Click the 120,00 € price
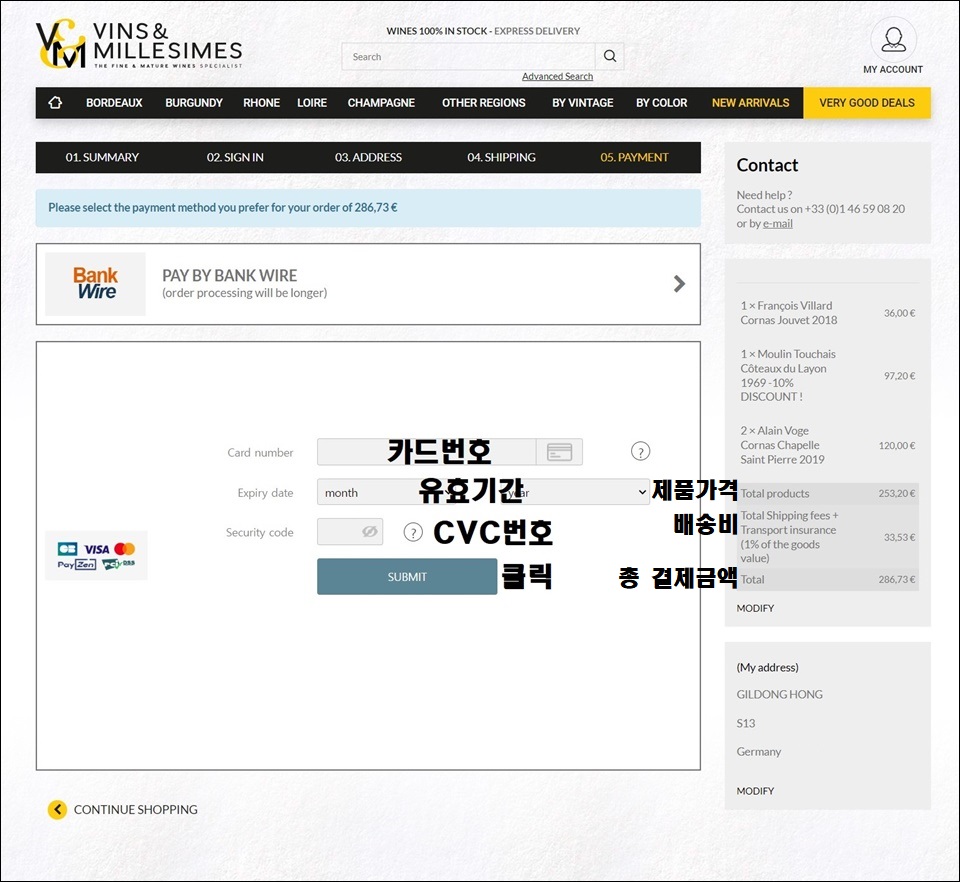This screenshot has height=882, width=960. click(897, 446)
